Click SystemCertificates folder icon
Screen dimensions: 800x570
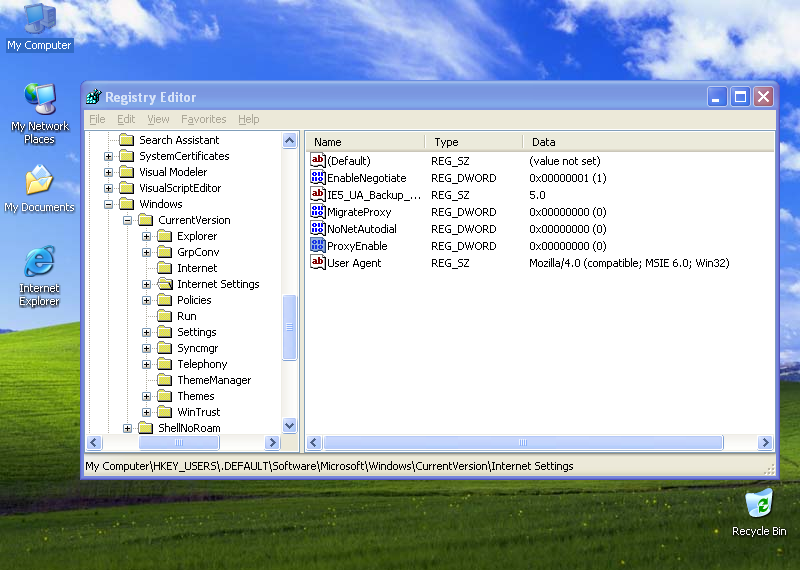pos(127,156)
